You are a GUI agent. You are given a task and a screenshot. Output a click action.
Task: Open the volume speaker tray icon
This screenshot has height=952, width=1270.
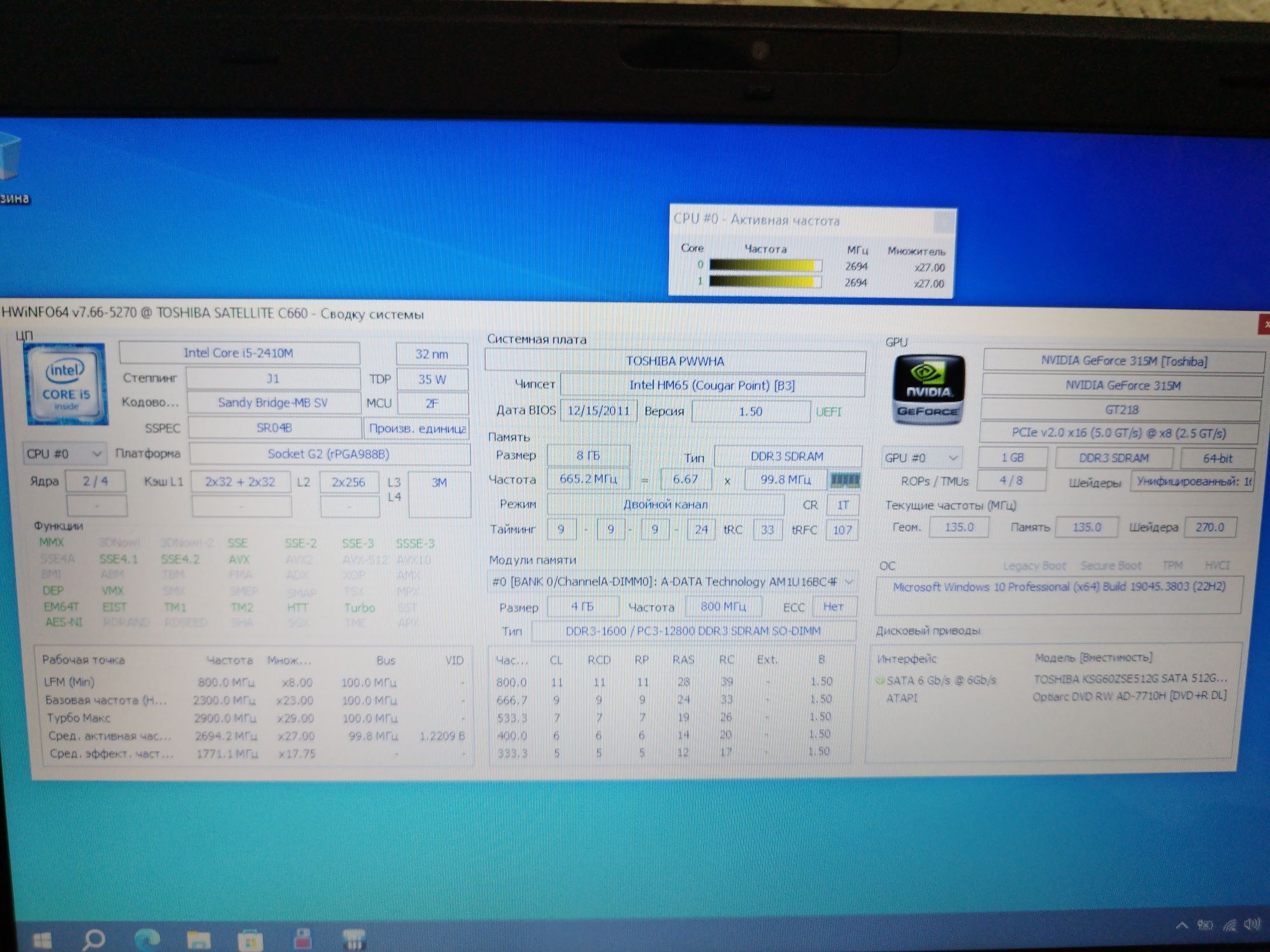tap(1252, 924)
